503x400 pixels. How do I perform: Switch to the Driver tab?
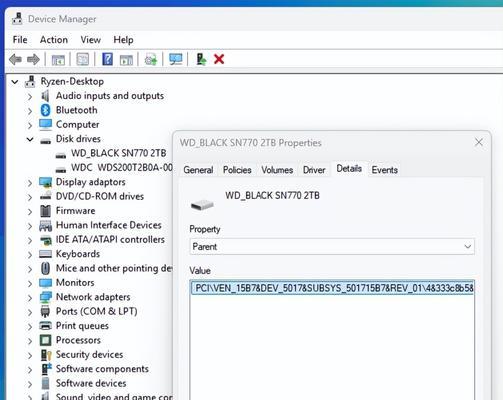click(x=314, y=170)
